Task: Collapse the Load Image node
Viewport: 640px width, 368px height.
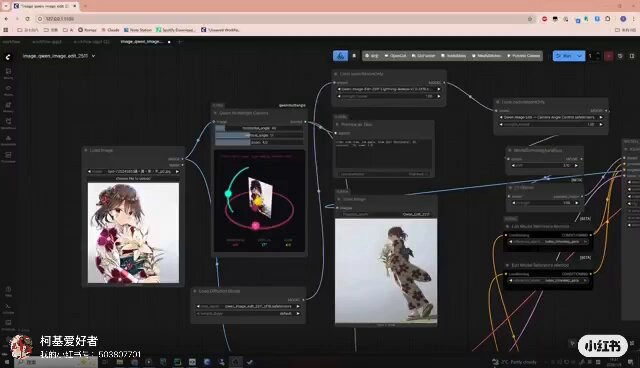Action: 86,150
